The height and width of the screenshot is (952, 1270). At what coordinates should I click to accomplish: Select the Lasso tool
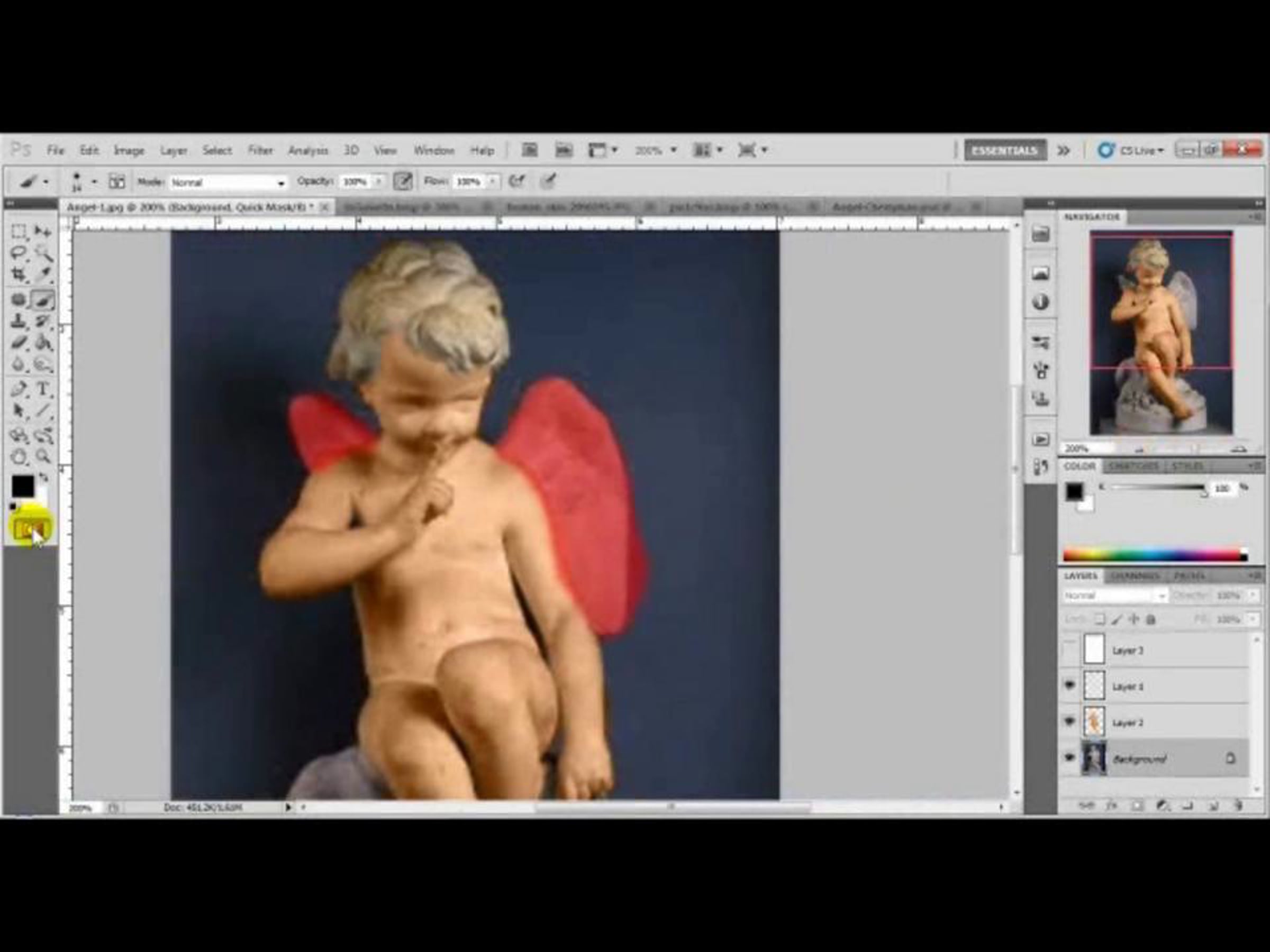coord(19,253)
